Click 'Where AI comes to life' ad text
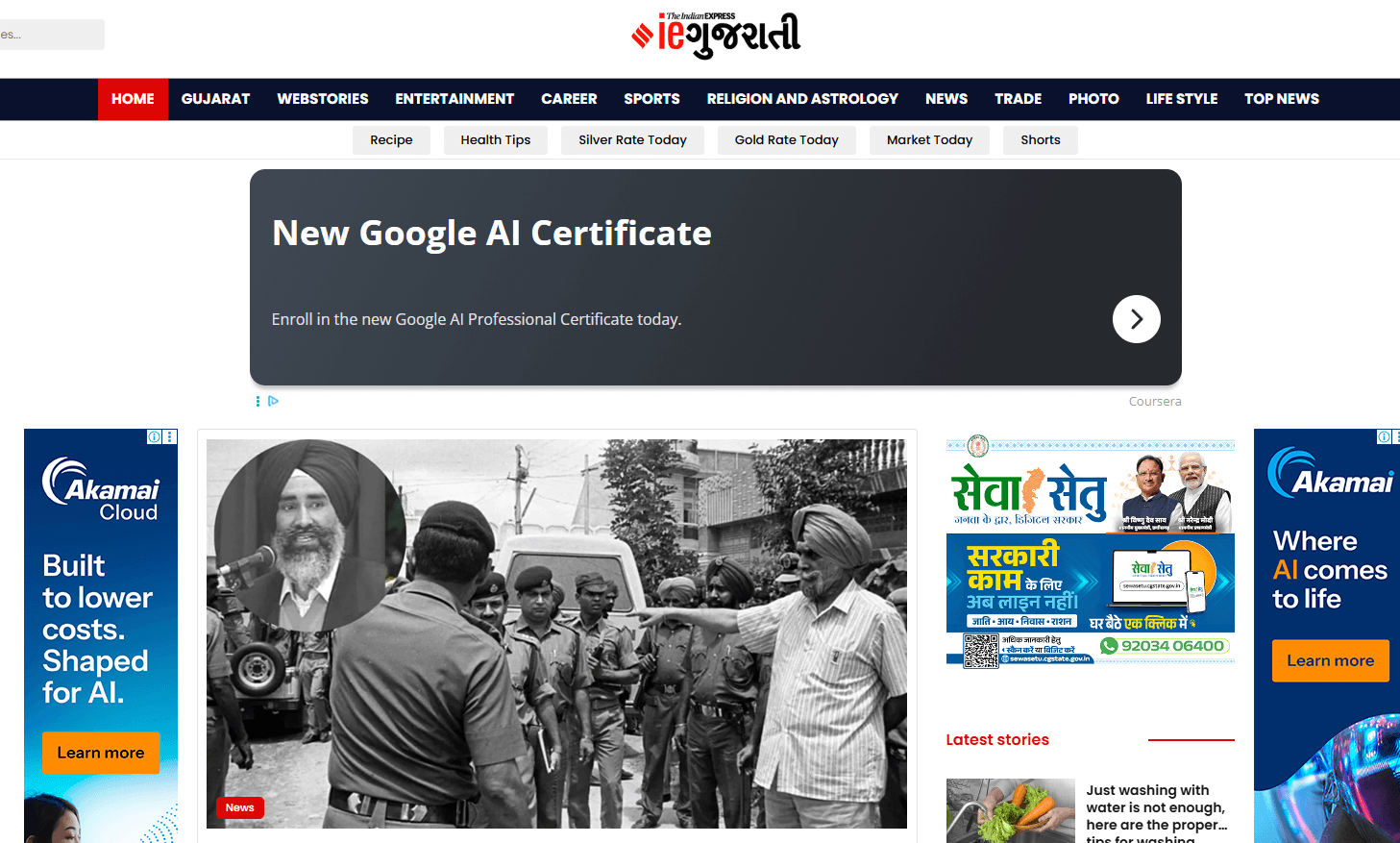 coord(1330,570)
